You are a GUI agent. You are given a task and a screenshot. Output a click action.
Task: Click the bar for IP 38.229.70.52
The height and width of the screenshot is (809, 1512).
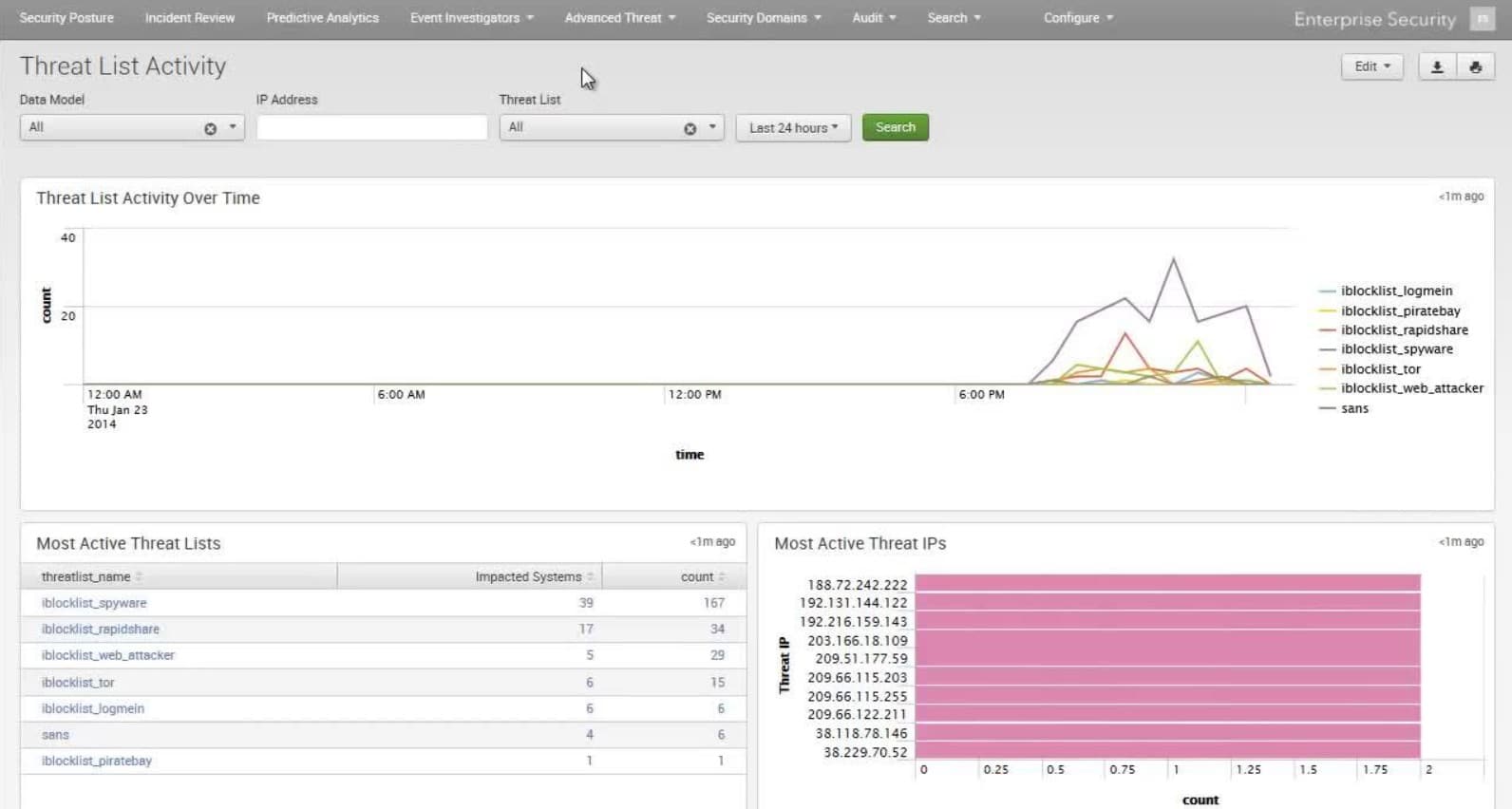tap(1168, 751)
